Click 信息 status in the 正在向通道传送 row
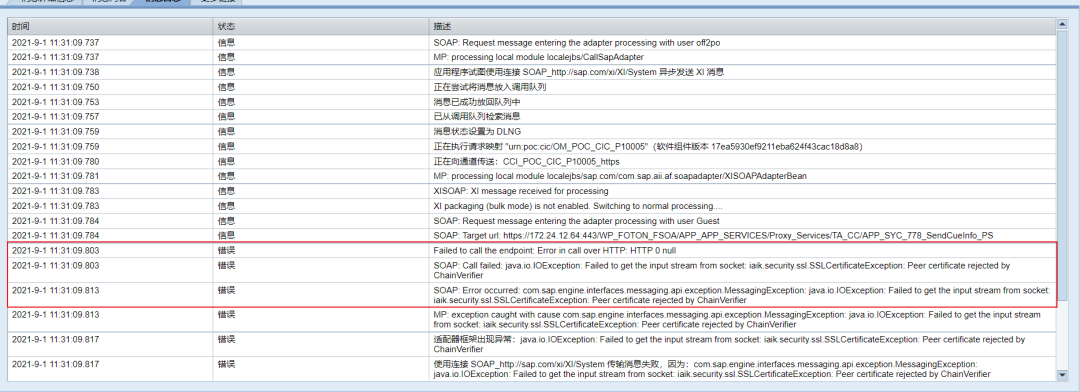Screen dimensions: 1080x392 click(x=227, y=161)
